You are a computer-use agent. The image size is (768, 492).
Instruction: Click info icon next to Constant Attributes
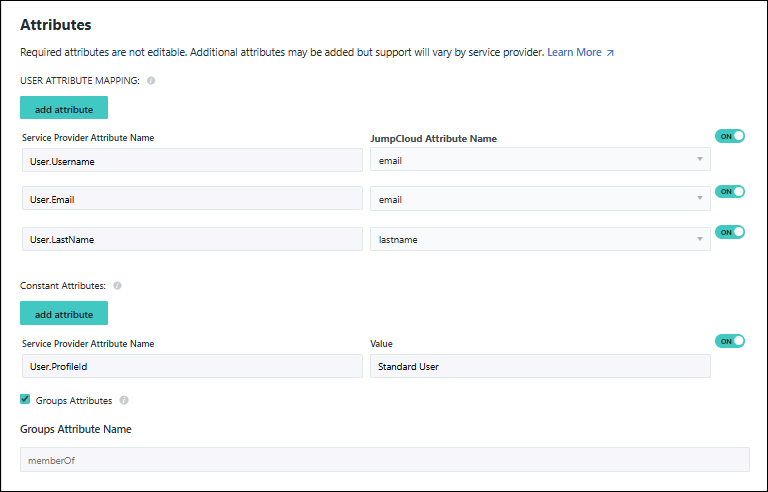pyautogui.click(x=117, y=286)
